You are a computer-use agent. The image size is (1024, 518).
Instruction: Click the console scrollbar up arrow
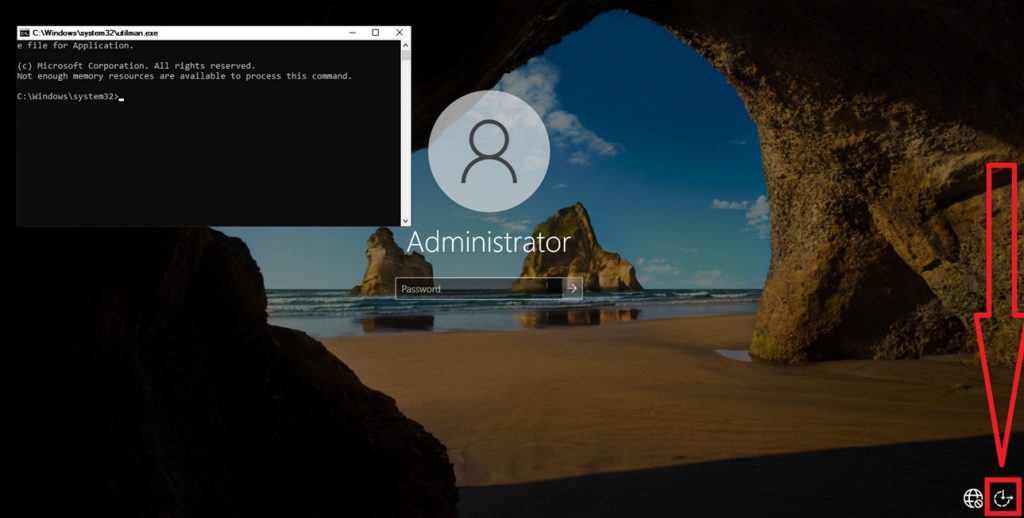coord(405,45)
